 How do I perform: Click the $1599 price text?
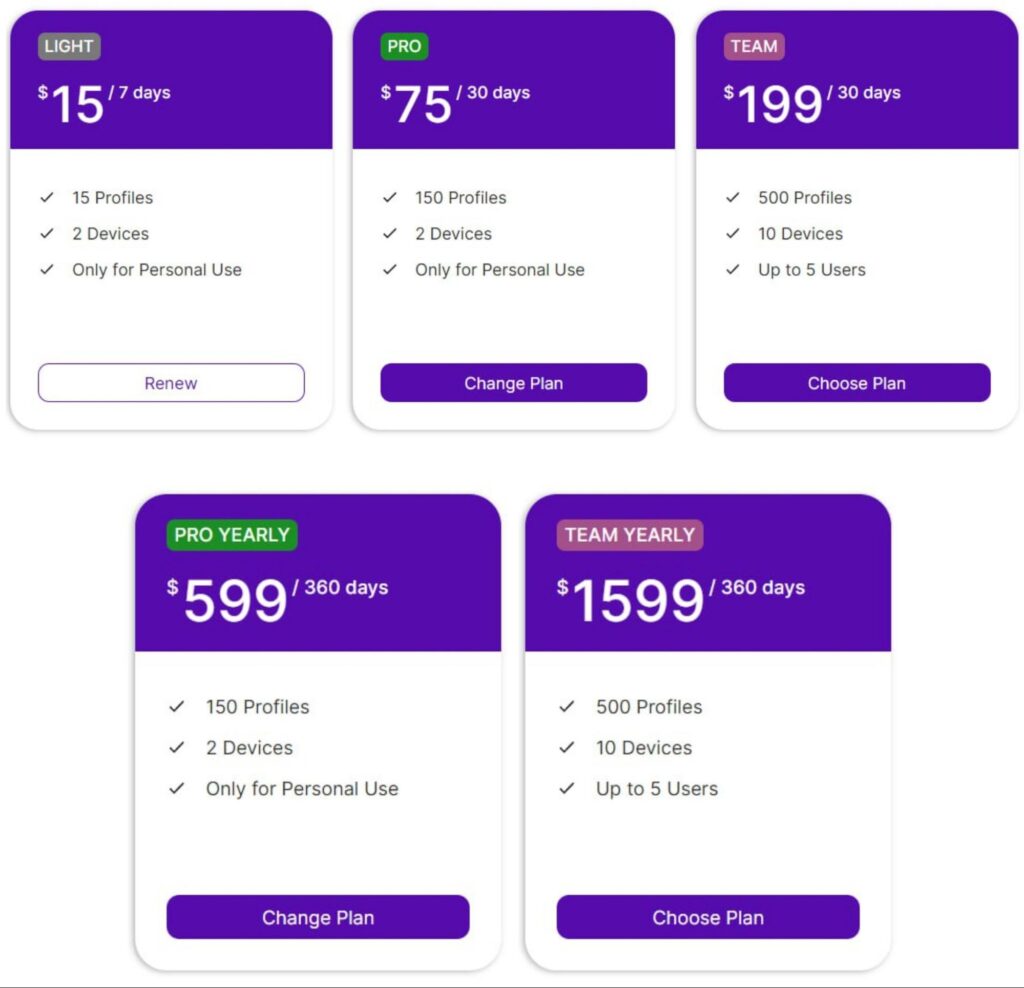point(630,599)
